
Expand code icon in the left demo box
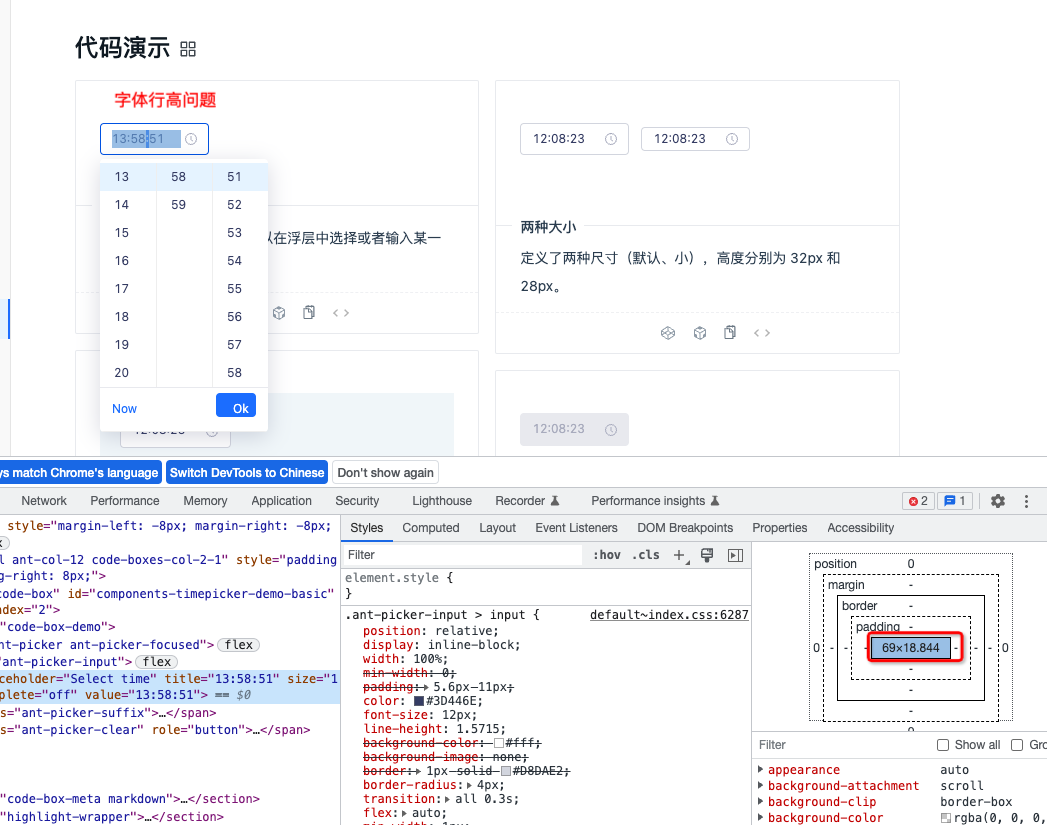pos(341,312)
